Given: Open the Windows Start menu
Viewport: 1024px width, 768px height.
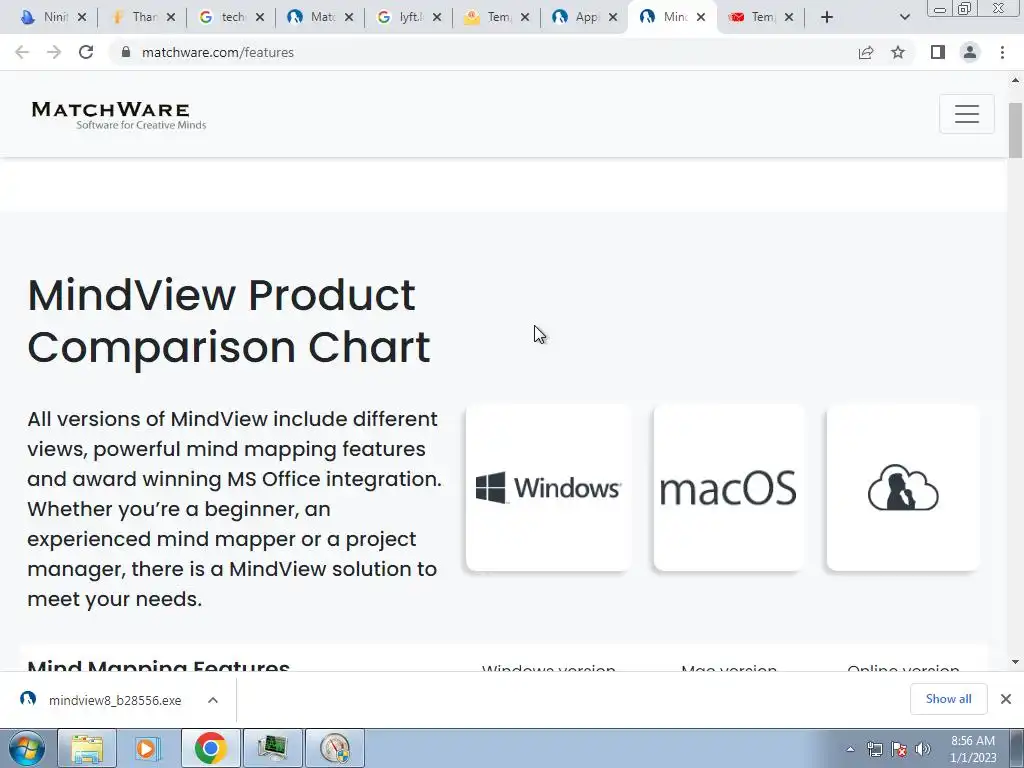Looking at the screenshot, I should click(26, 748).
